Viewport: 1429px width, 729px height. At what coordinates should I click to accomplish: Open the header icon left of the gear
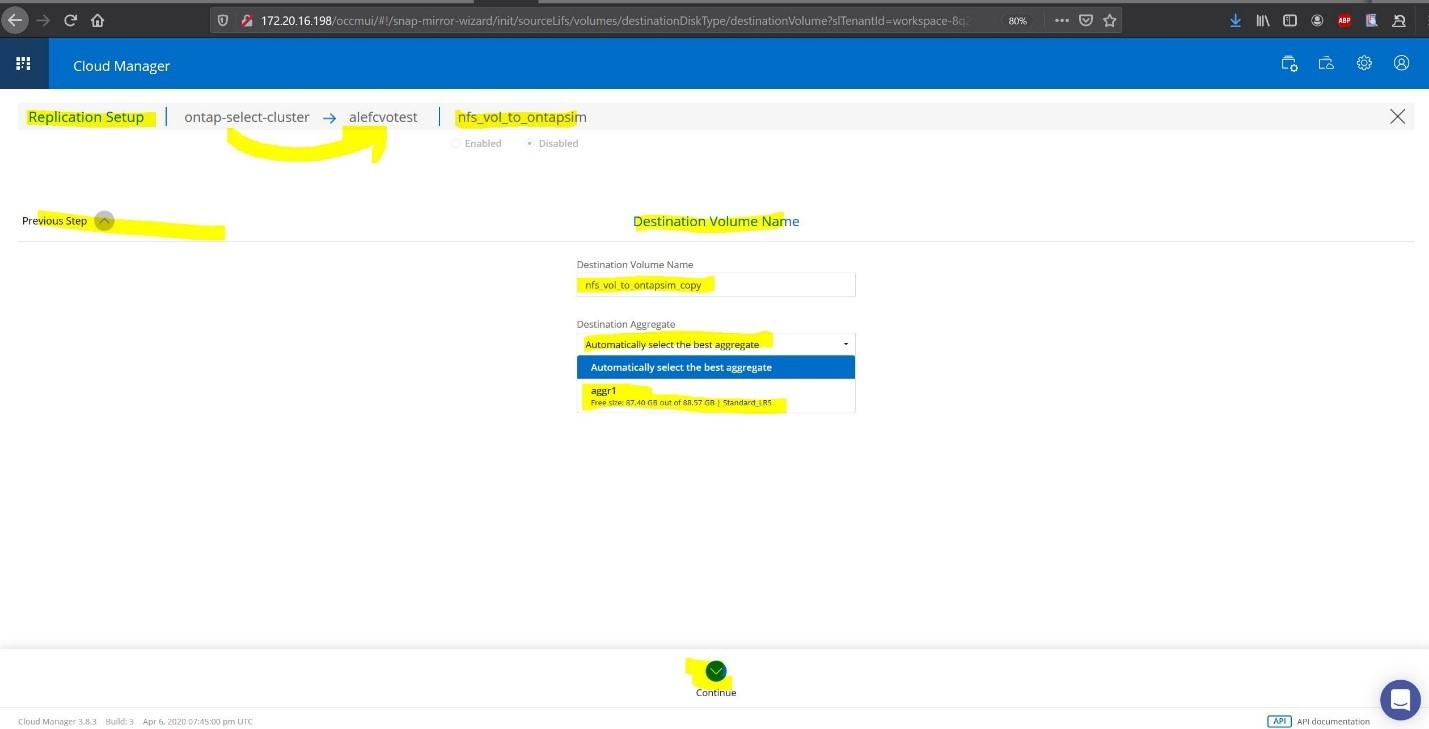[x=1326, y=63]
